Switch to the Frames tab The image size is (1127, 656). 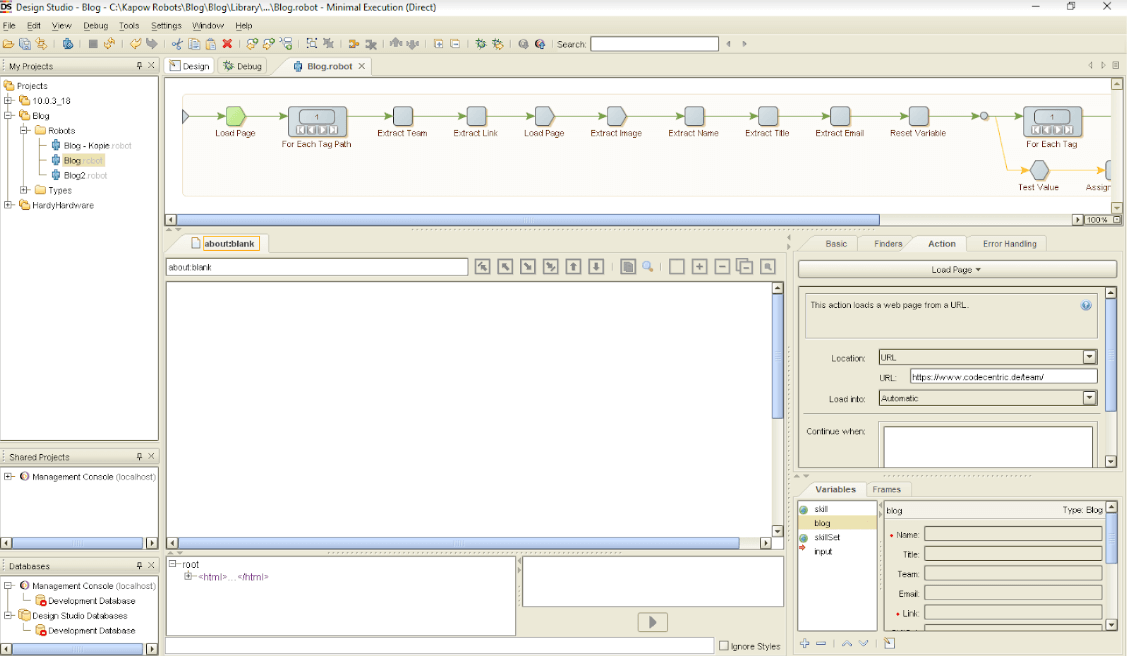point(888,489)
